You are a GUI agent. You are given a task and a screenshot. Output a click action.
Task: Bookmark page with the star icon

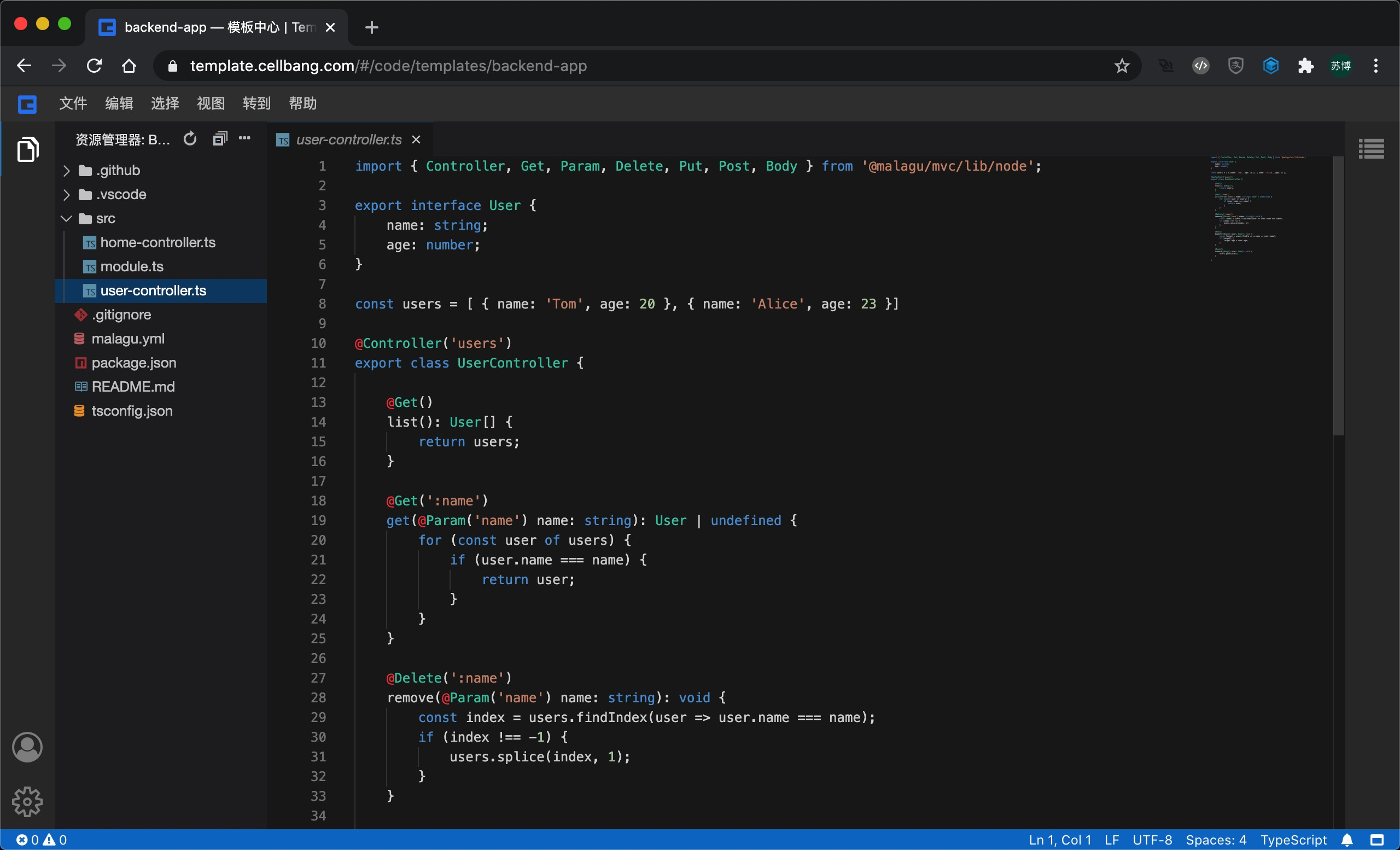click(x=1122, y=66)
